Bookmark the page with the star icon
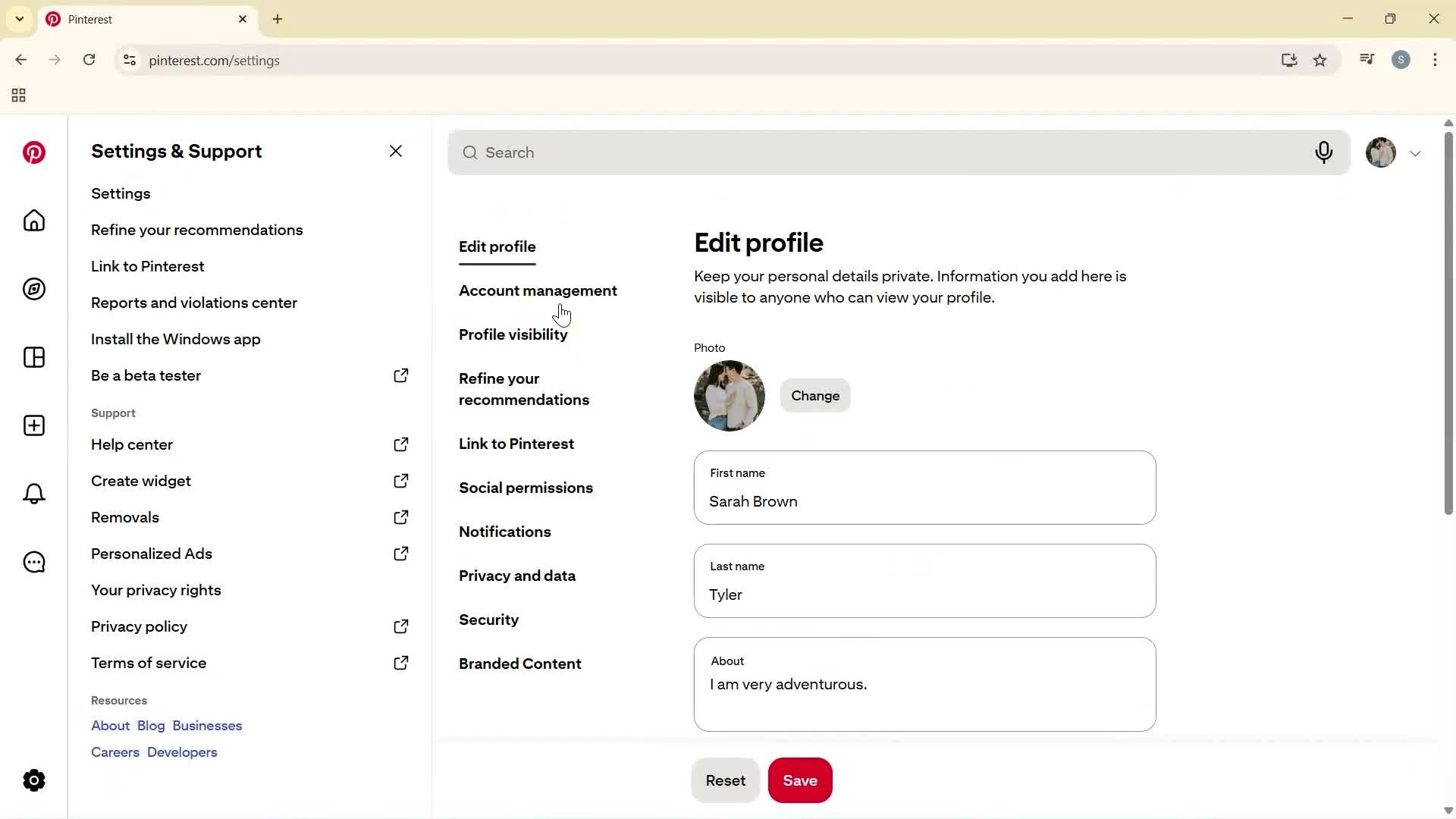 (1320, 60)
